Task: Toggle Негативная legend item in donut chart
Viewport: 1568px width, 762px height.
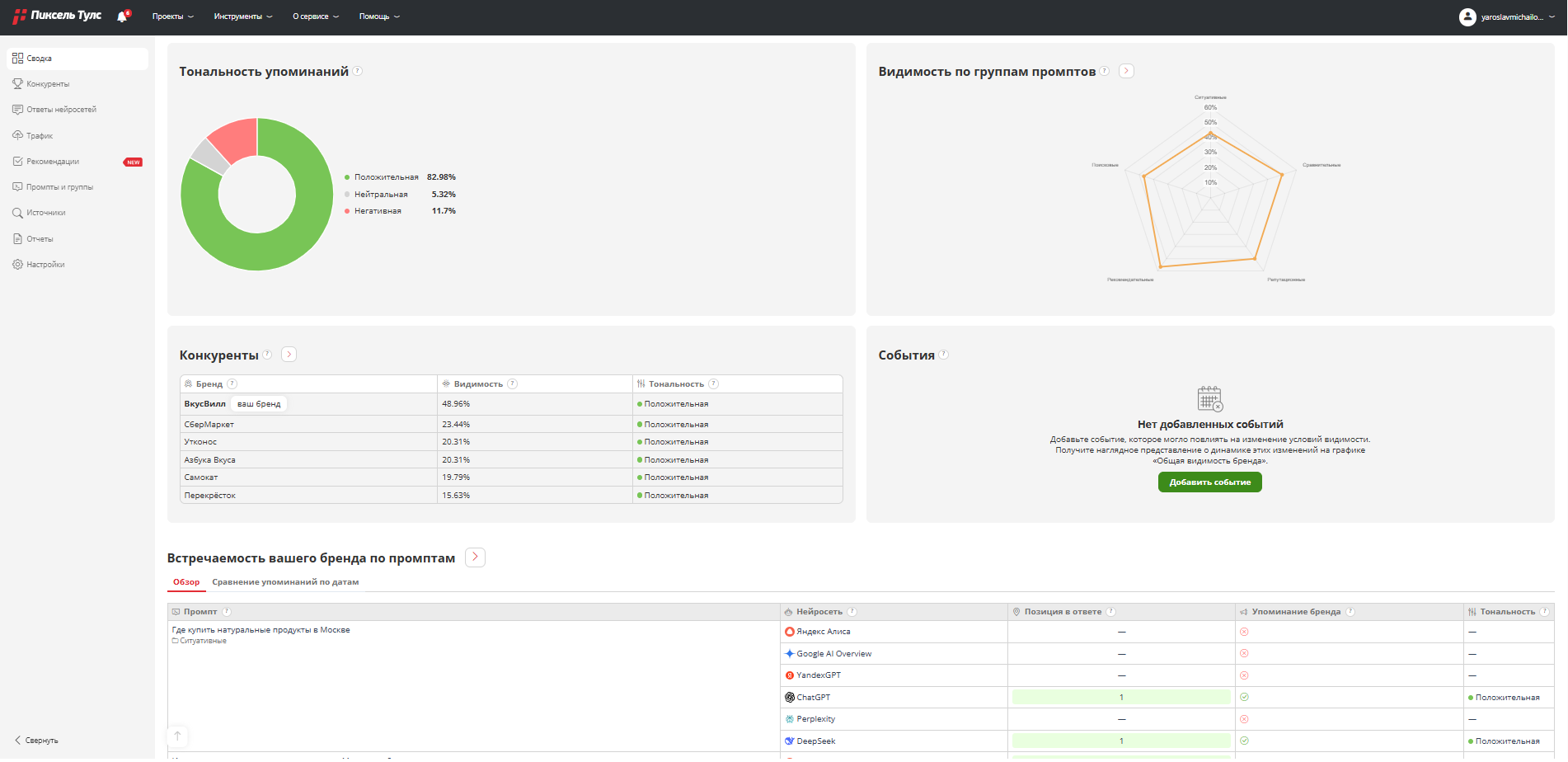Action: coord(377,211)
